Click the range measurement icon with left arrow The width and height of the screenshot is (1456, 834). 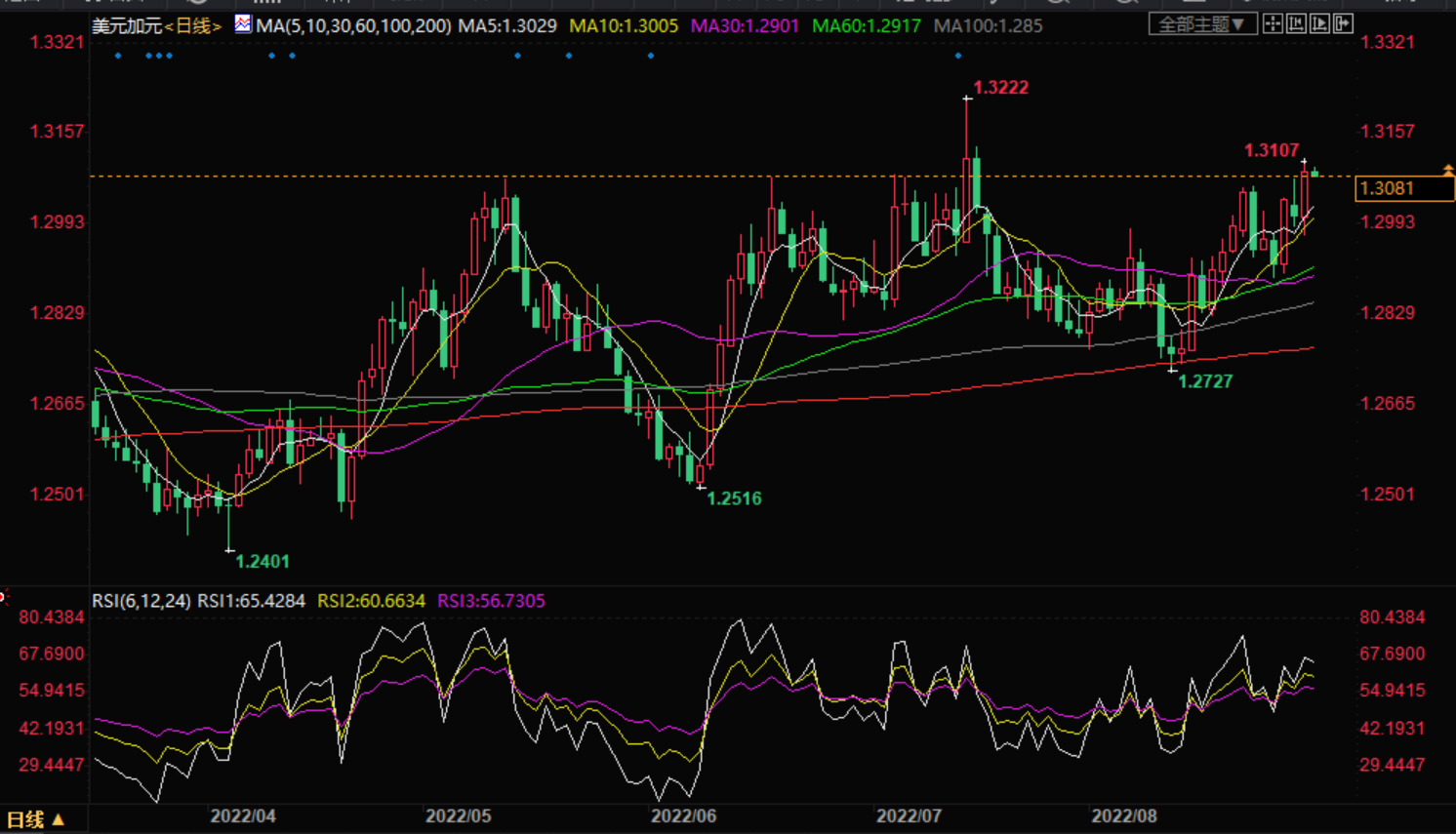pyautogui.click(x=1296, y=24)
